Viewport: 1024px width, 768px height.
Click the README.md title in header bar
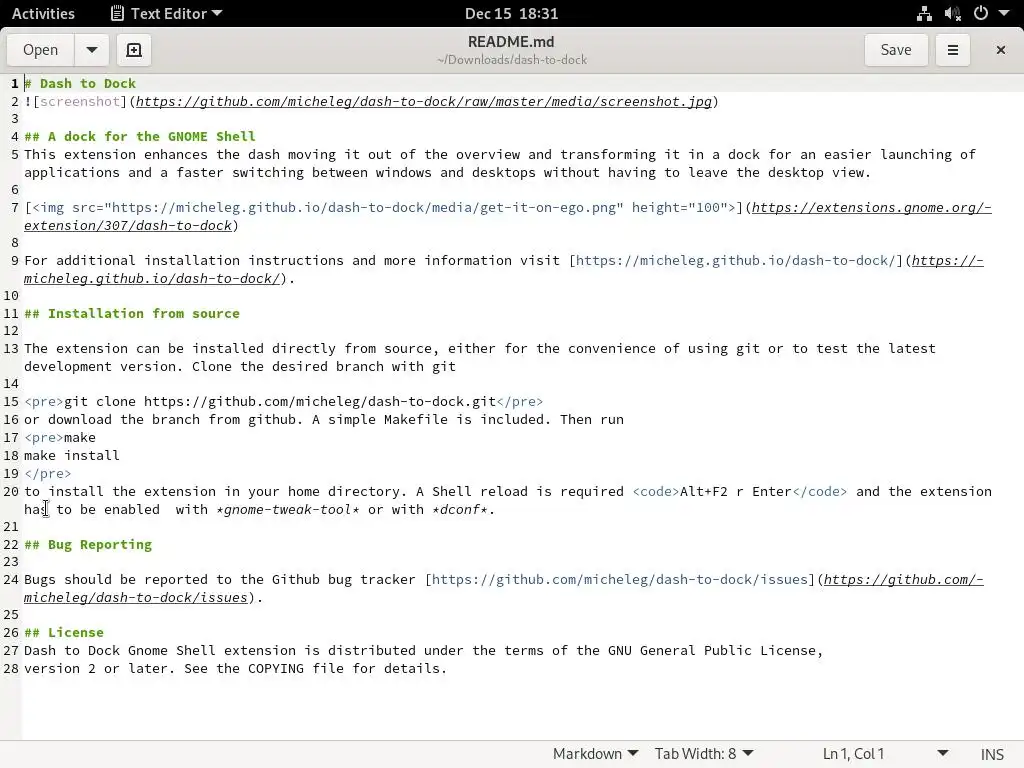pyautogui.click(x=511, y=42)
